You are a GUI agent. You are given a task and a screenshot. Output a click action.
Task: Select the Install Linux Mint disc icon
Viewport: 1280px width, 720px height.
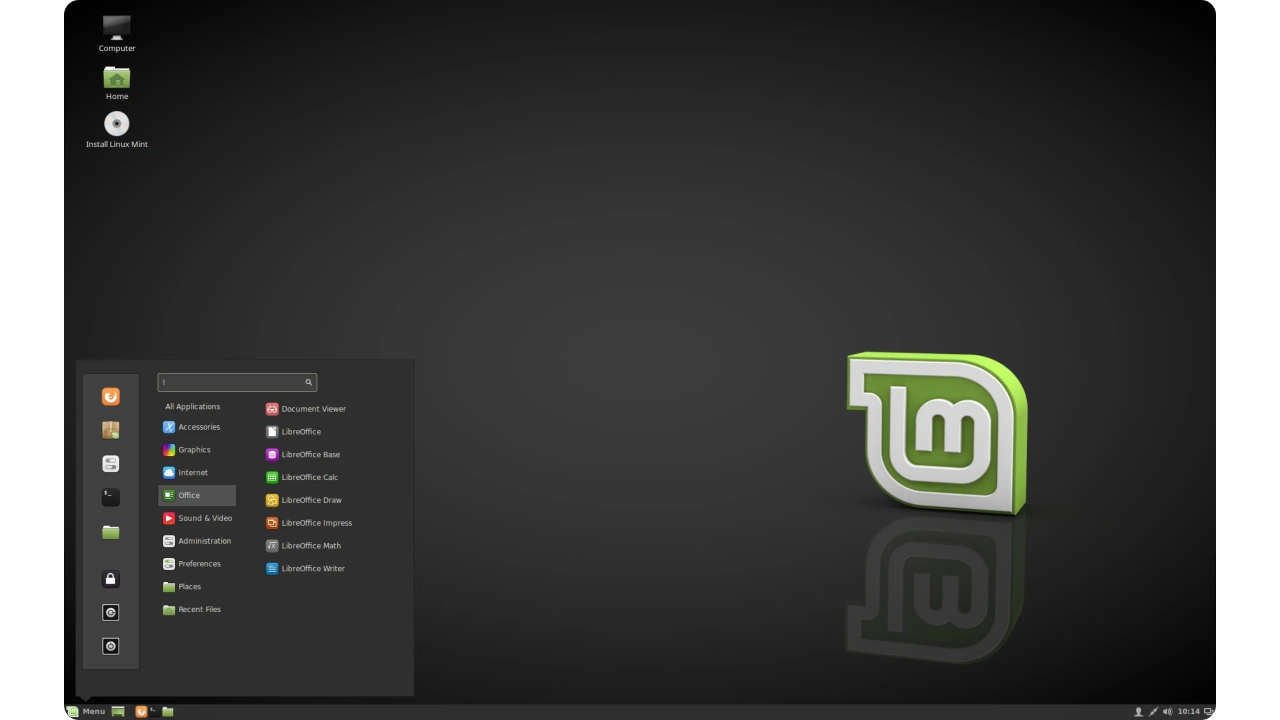tap(117, 130)
